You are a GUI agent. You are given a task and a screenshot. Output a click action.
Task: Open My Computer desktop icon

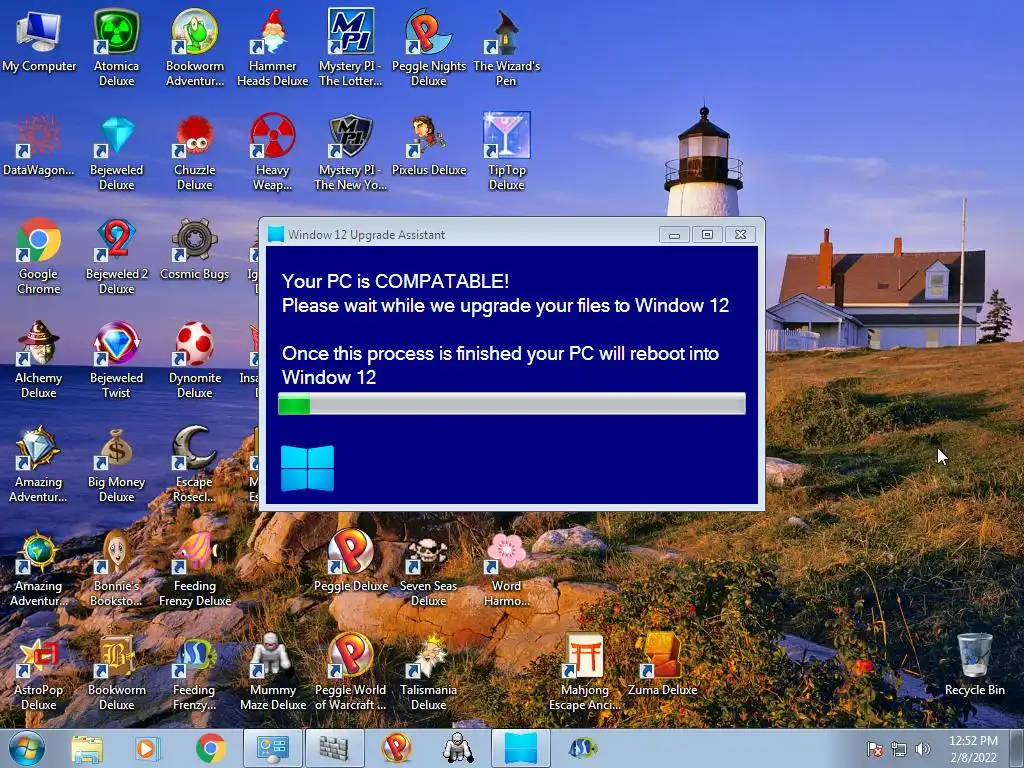(39, 42)
